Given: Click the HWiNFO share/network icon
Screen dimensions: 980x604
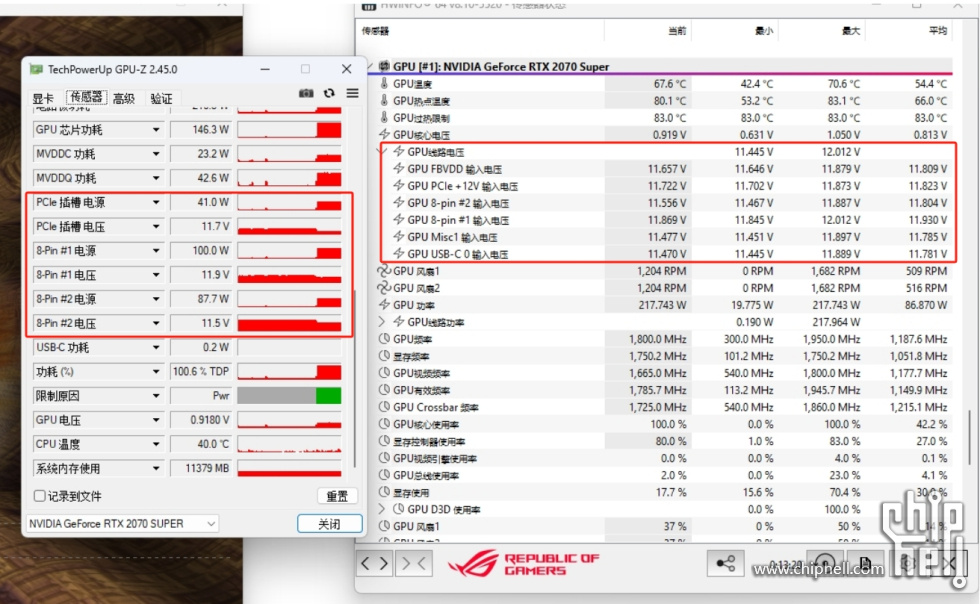Looking at the screenshot, I should 725,563.
